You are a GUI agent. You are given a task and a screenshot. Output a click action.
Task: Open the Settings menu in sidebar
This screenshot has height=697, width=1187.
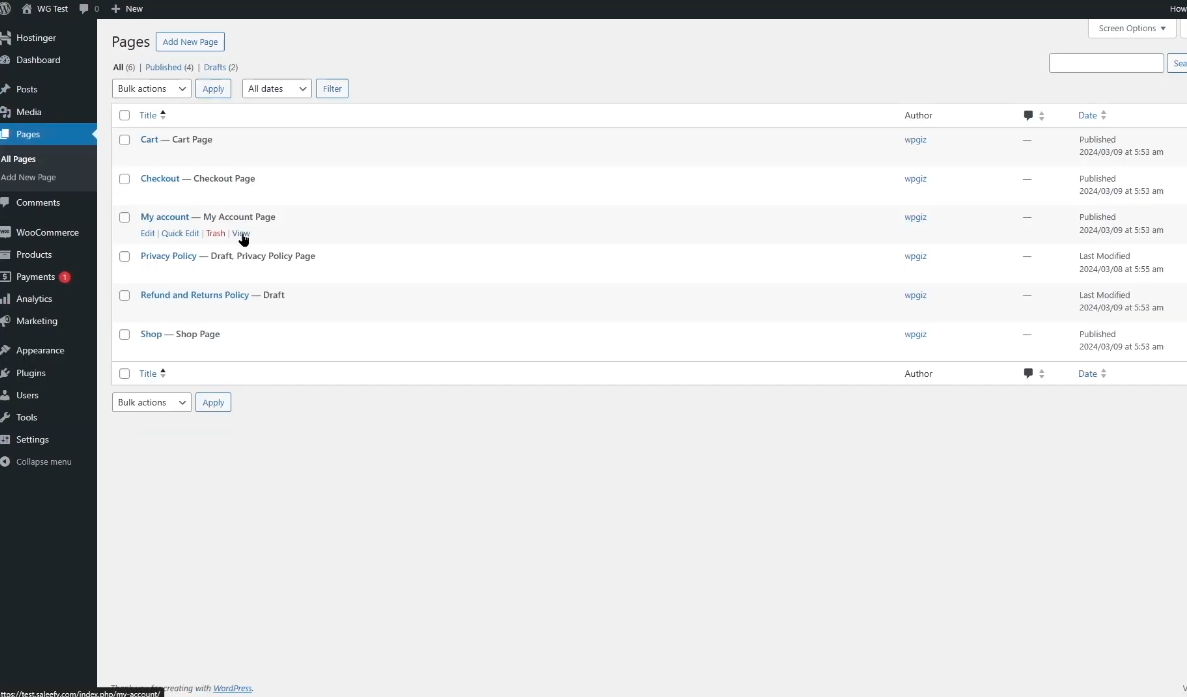(32, 440)
